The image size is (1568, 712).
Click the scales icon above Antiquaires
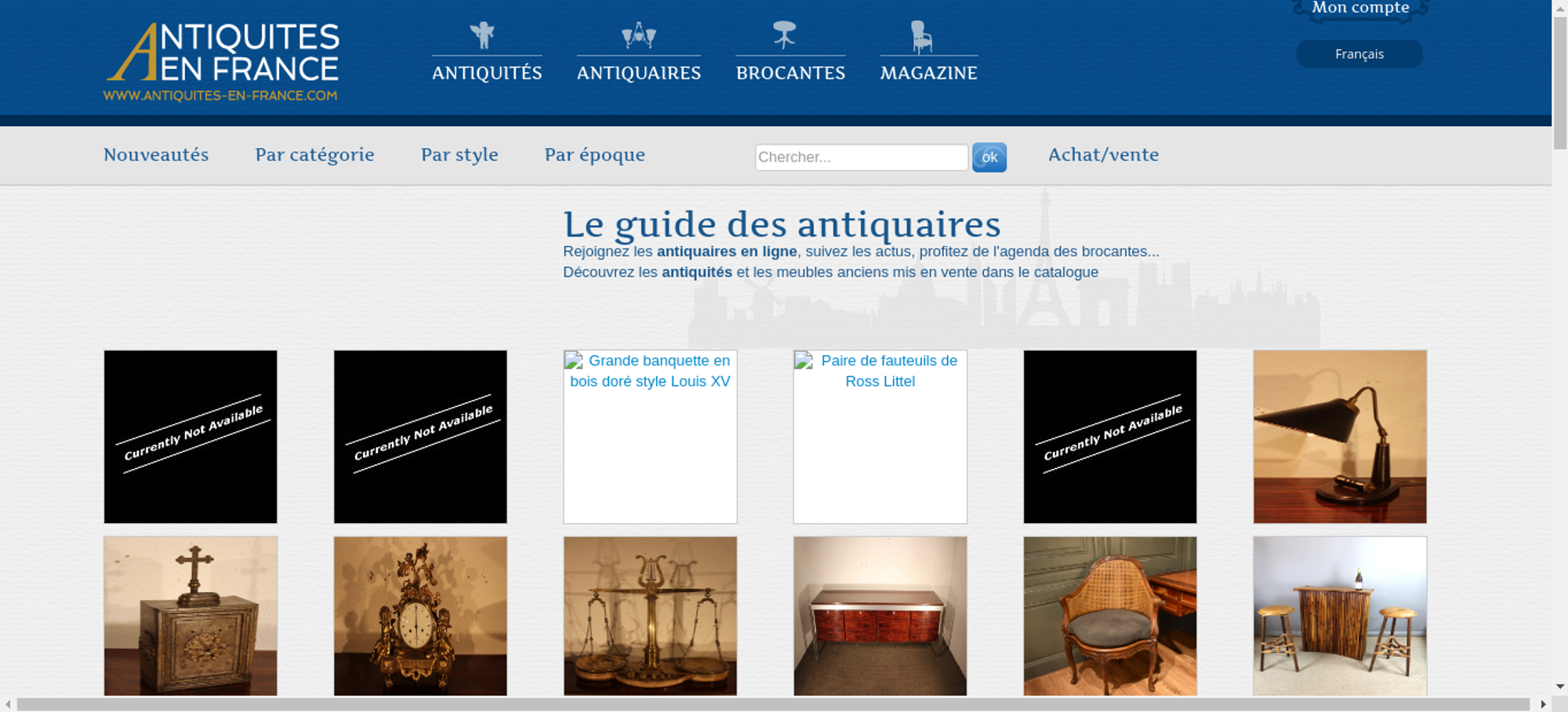638,35
